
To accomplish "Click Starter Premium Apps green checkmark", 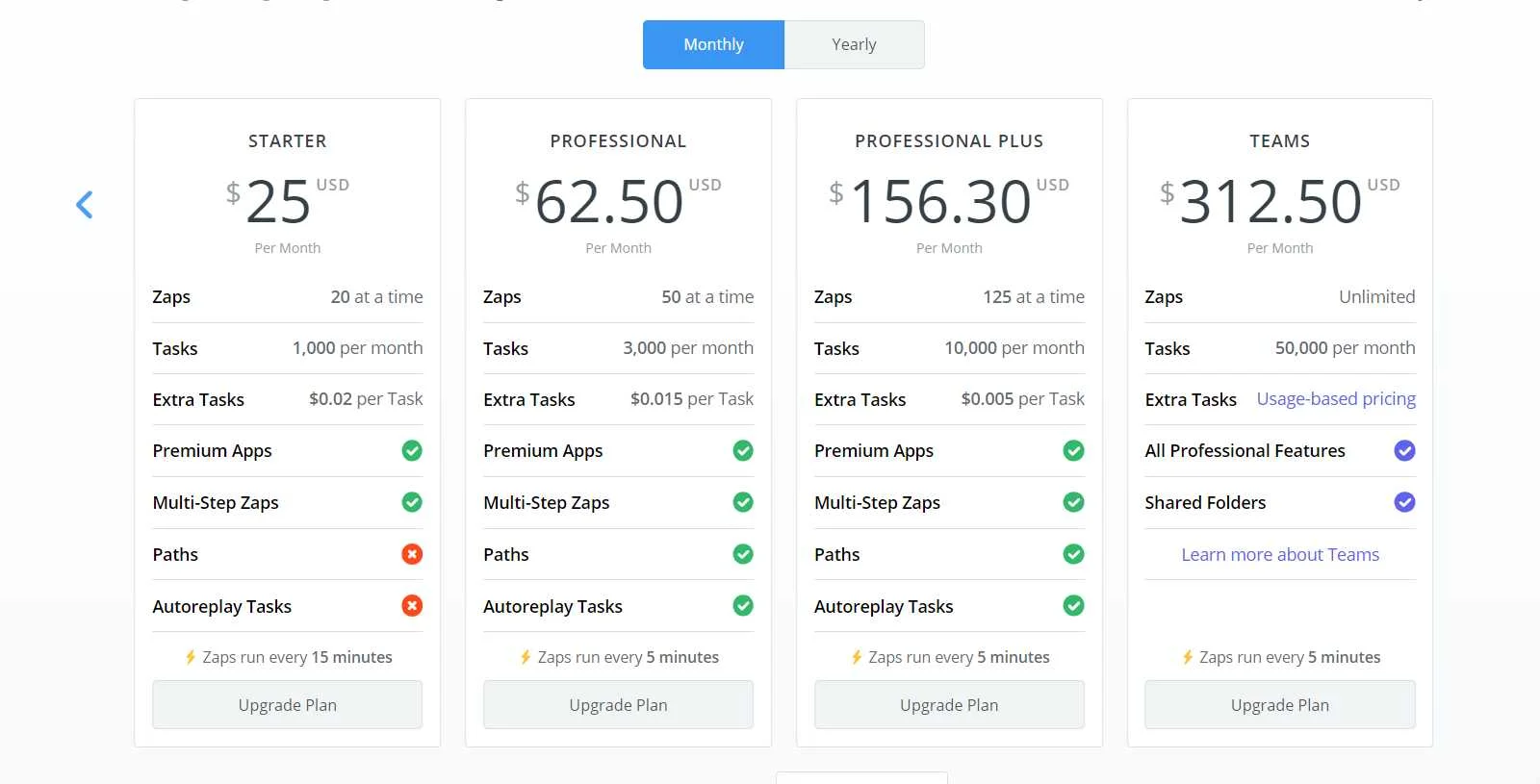I will [412, 450].
